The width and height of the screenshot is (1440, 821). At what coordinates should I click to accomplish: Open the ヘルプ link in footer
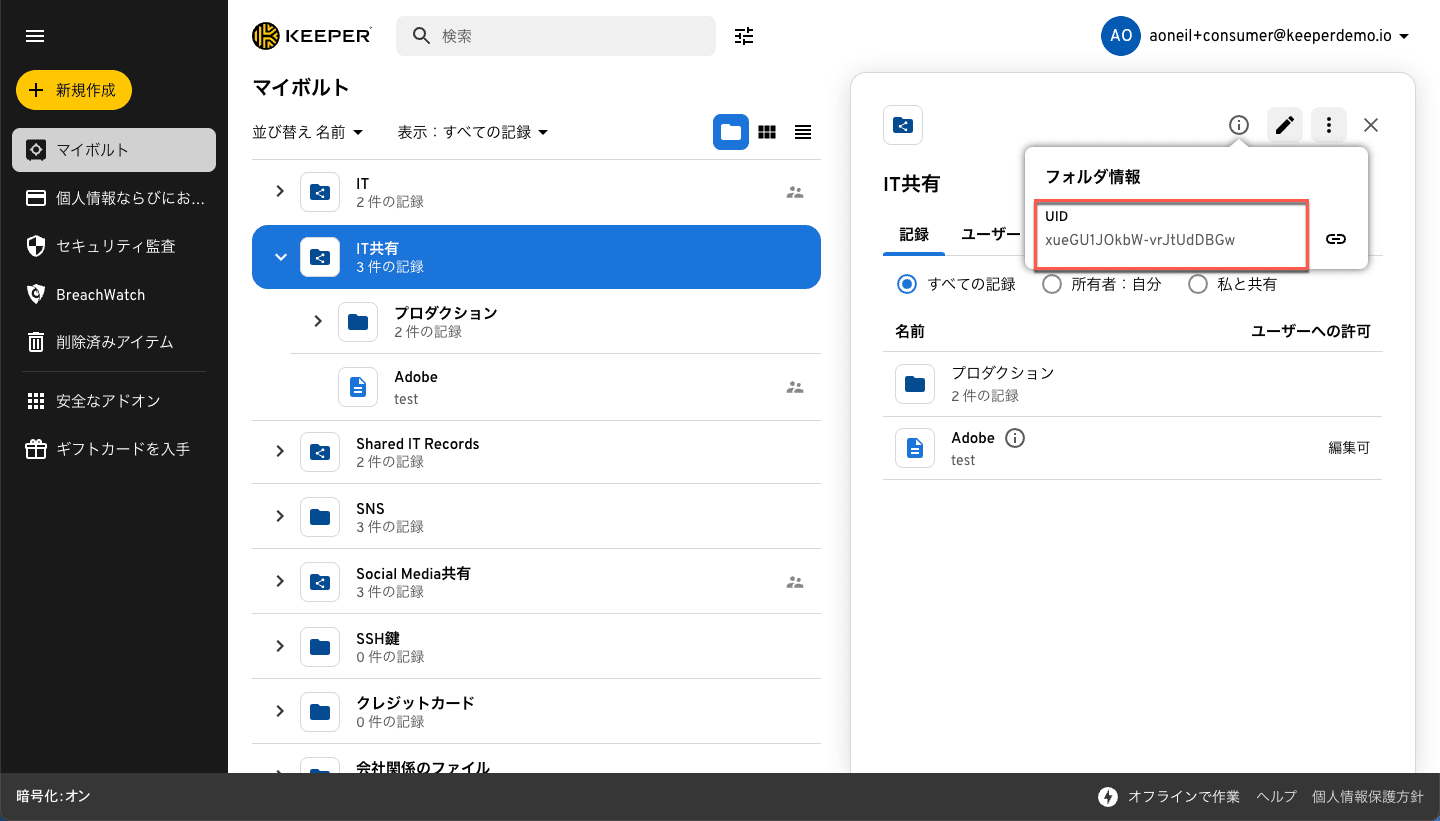click(1276, 796)
